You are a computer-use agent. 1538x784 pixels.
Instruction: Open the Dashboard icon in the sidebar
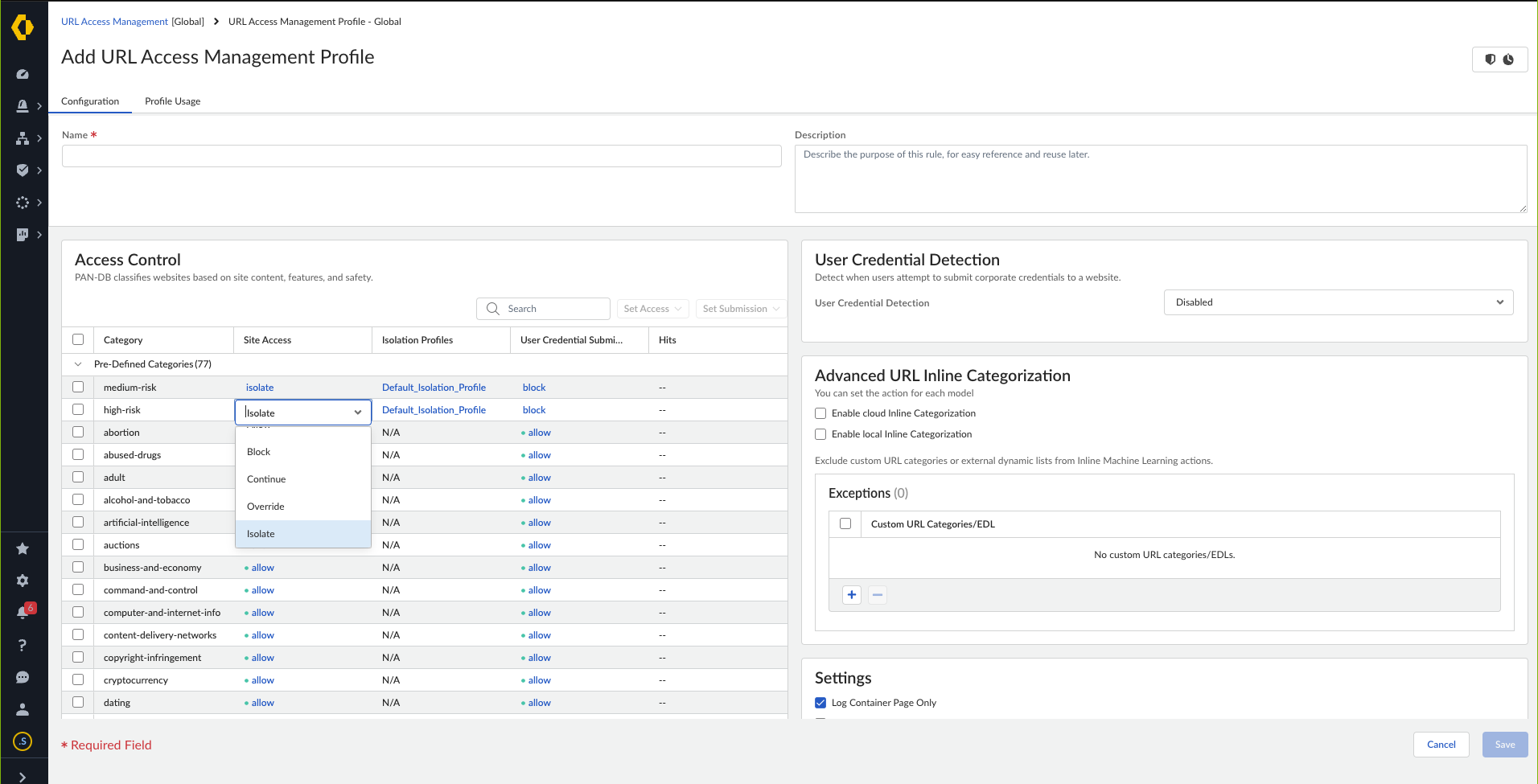[23, 74]
